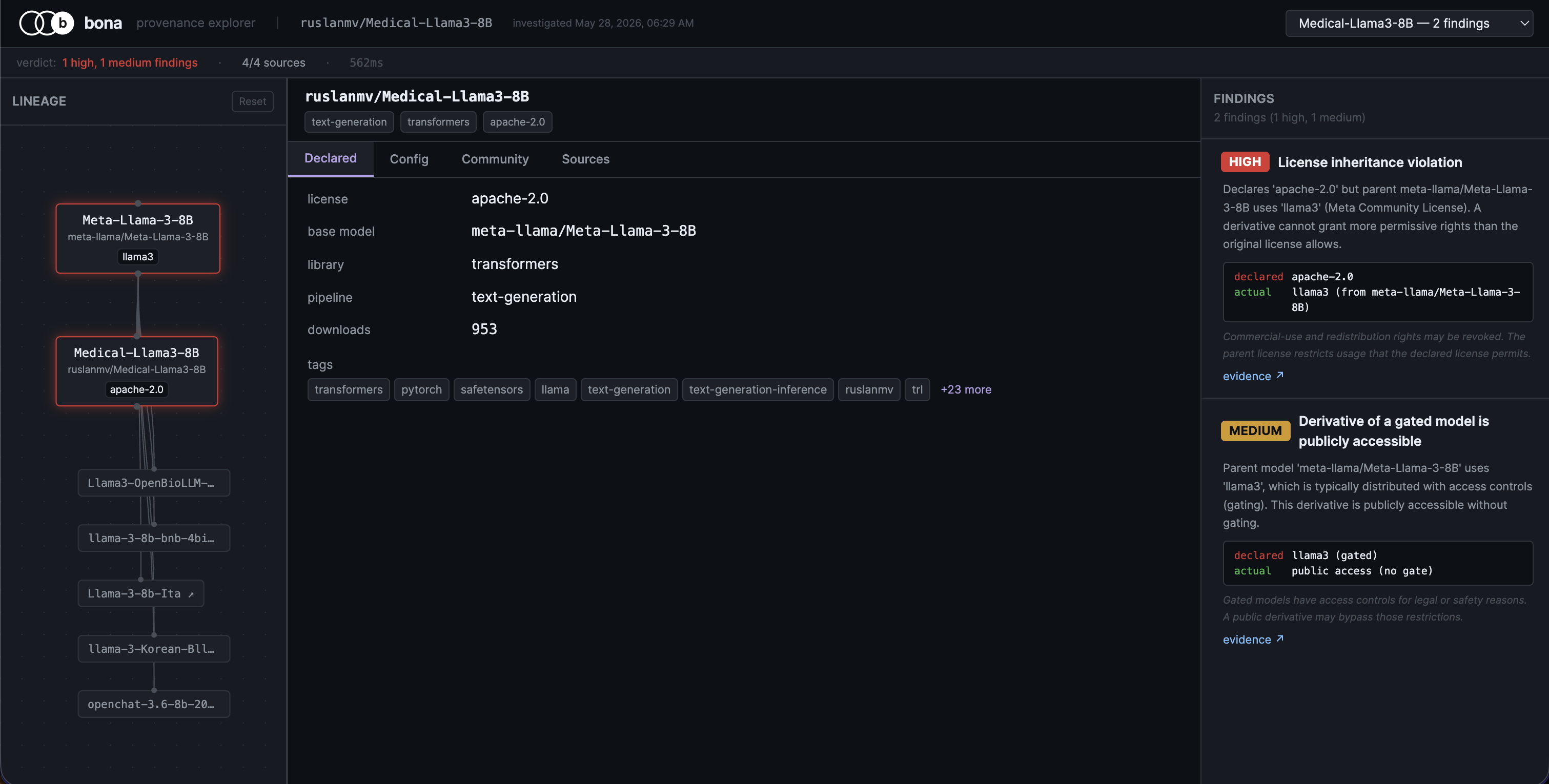This screenshot has height=784, width=1549.
Task: Expand the +23 more tags
Action: coord(966,389)
